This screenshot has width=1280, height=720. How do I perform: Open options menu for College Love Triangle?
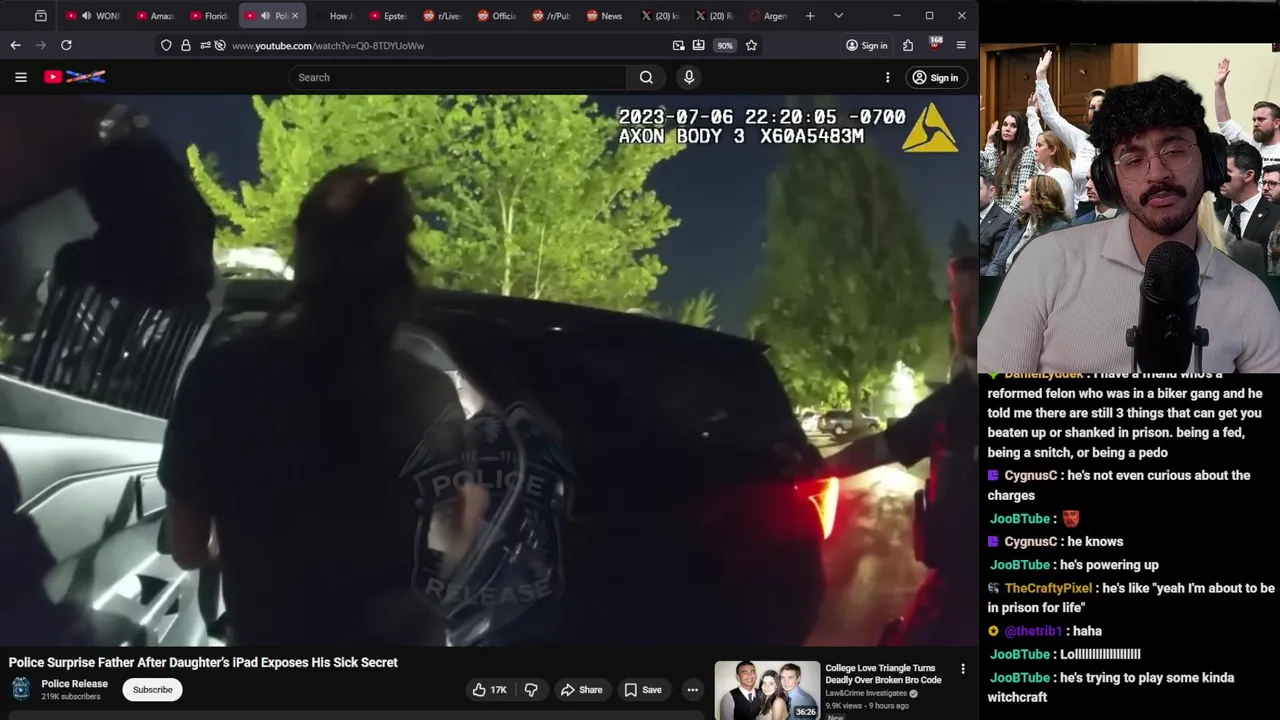pyautogui.click(x=963, y=669)
